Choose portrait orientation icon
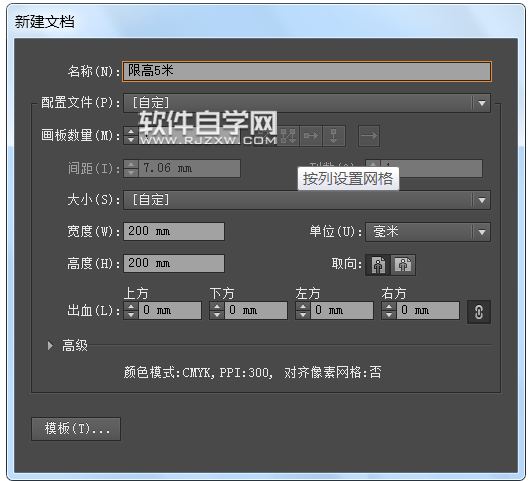The height and width of the screenshot is (481, 532). (378, 265)
